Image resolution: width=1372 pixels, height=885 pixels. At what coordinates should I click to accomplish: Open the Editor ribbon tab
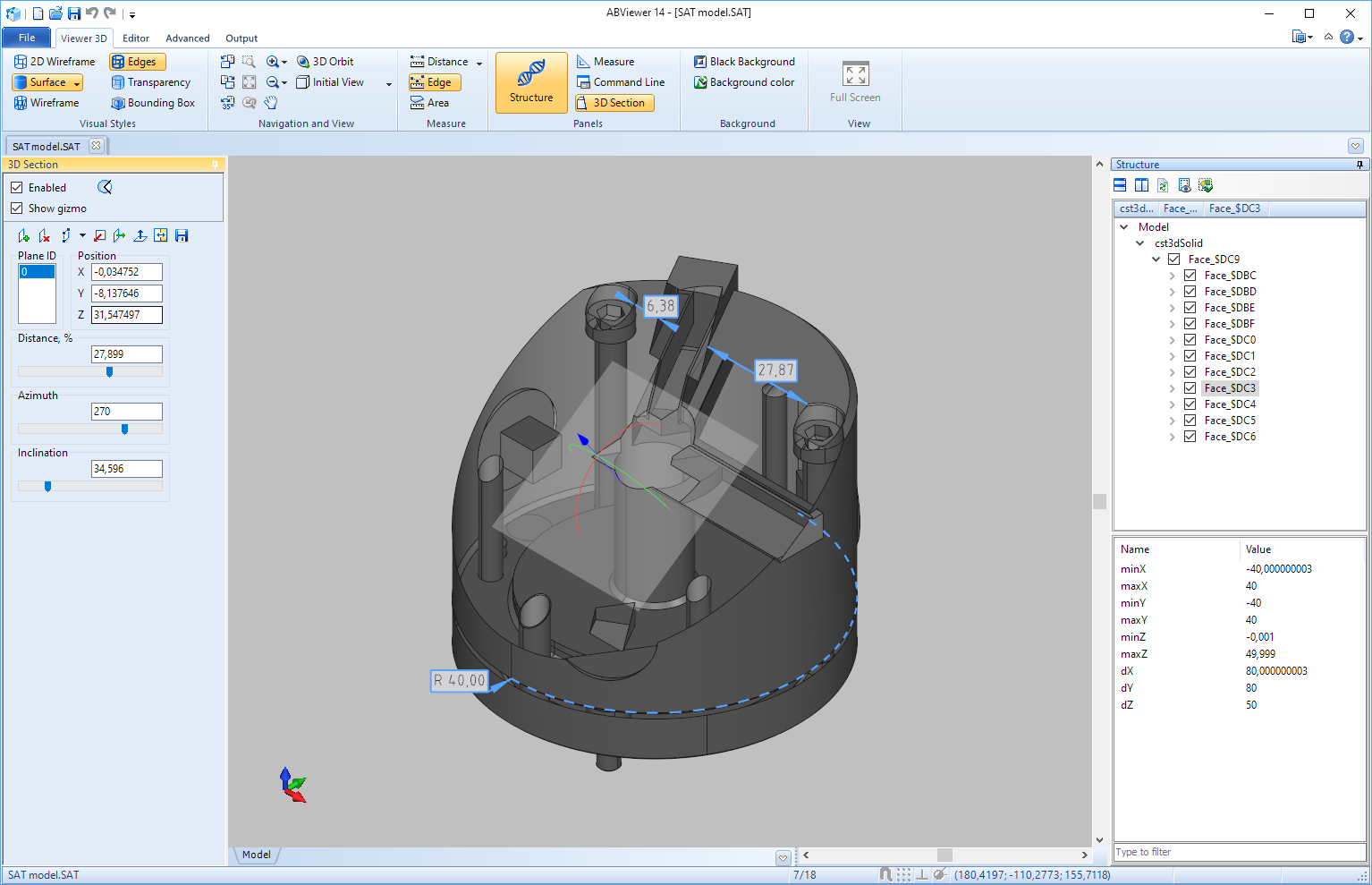pos(136,38)
